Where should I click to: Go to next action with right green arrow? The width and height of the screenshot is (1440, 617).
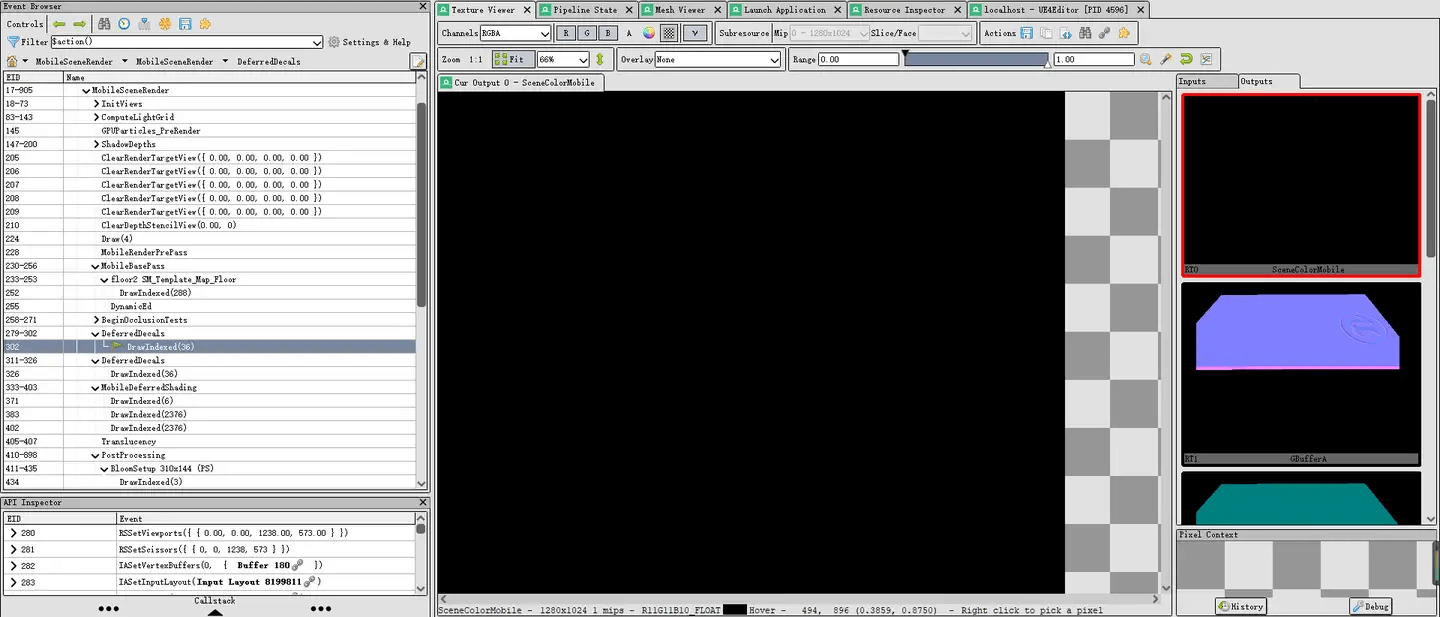[79, 23]
